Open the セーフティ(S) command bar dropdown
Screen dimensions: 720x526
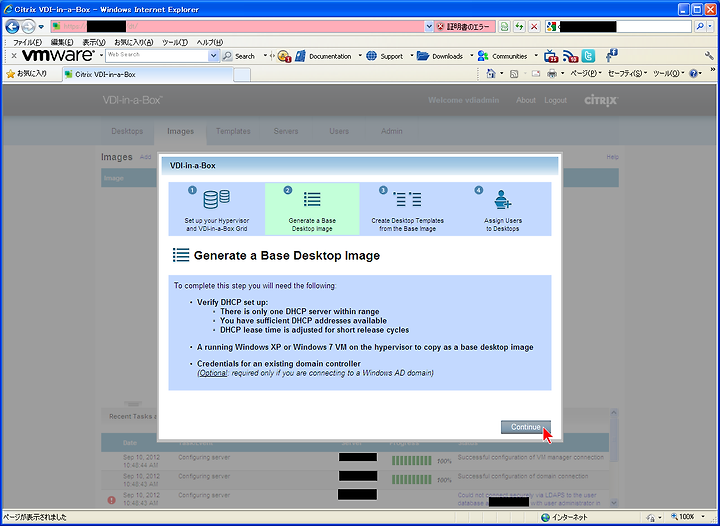coord(627,73)
